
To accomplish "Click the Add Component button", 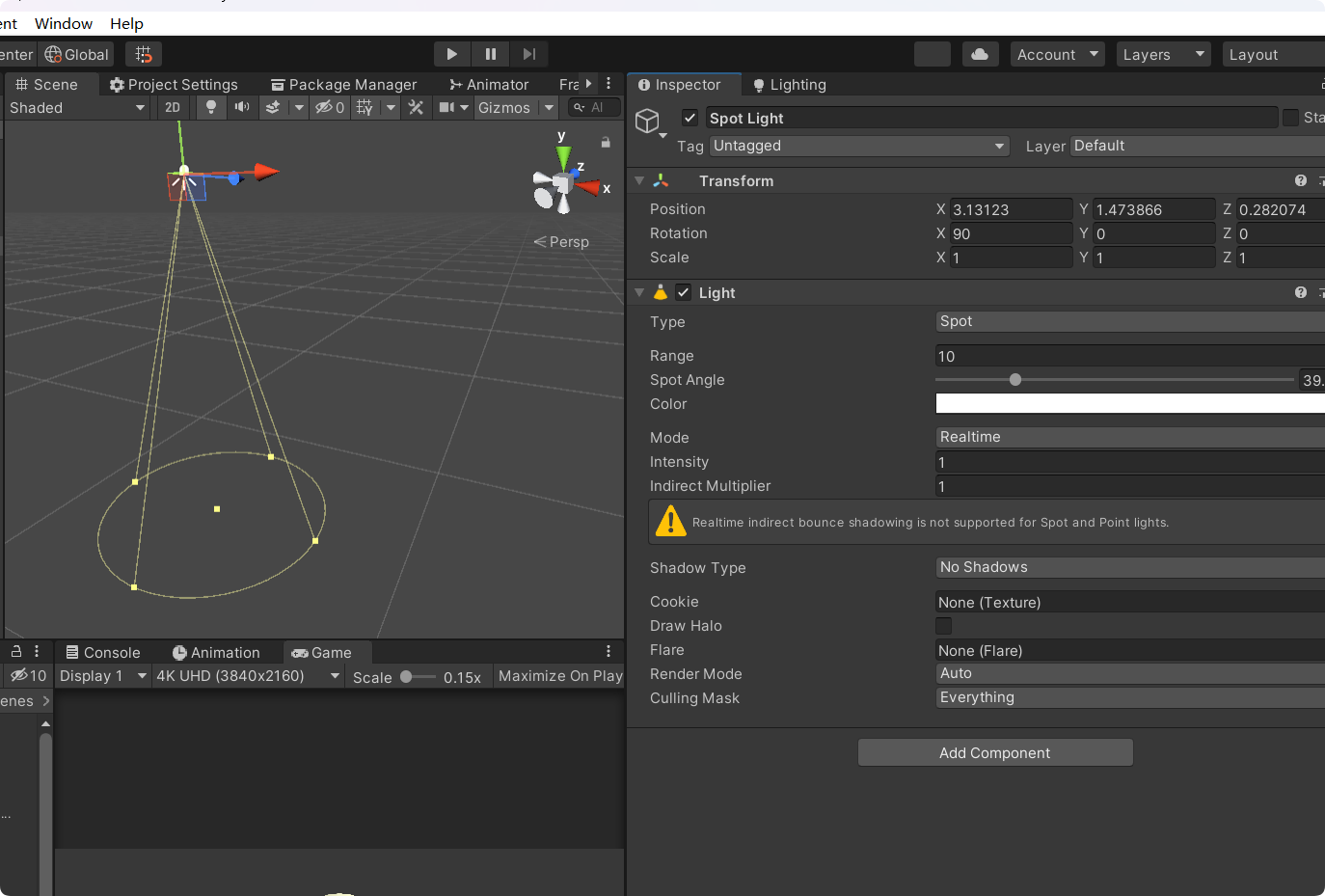I will click(x=995, y=752).
